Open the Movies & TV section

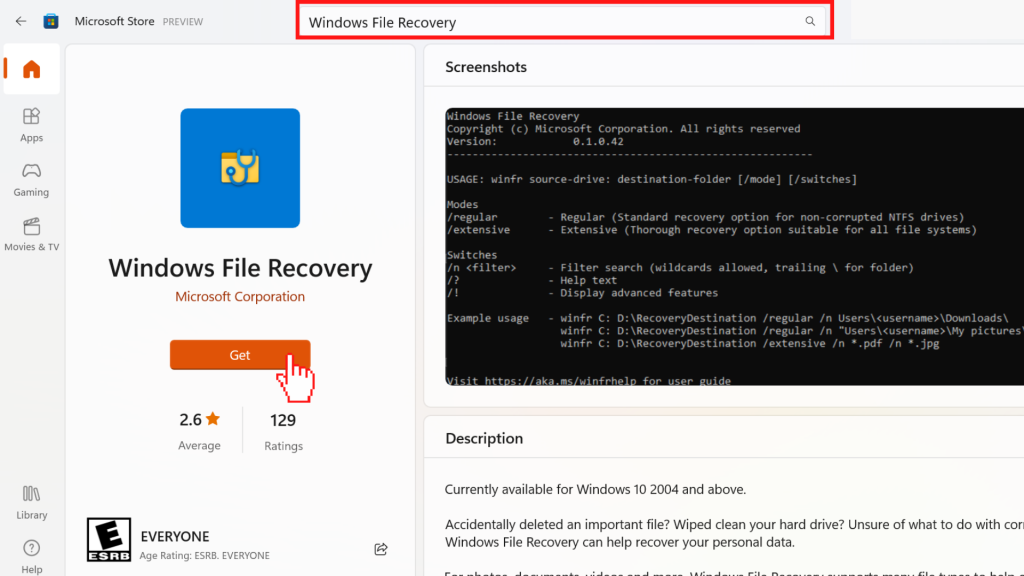pos(31,235)
